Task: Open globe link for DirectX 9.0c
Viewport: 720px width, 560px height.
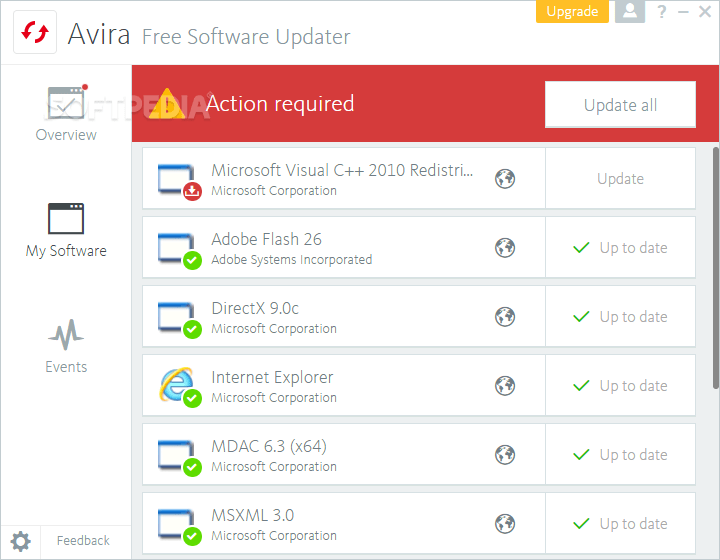Action: [x=505, y=317]
